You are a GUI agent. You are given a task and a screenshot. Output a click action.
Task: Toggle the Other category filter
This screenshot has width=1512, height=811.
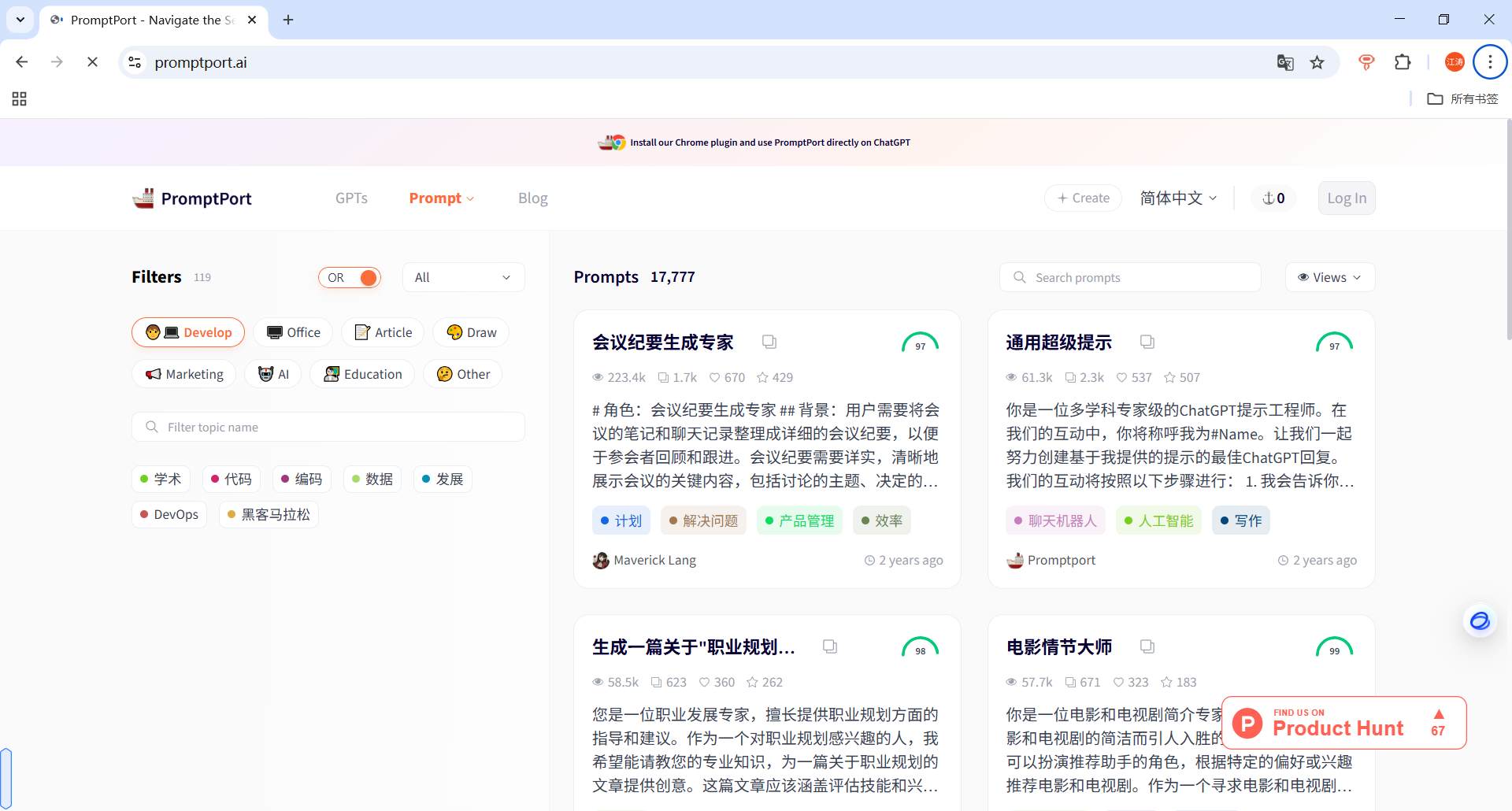tap(463, 374)
